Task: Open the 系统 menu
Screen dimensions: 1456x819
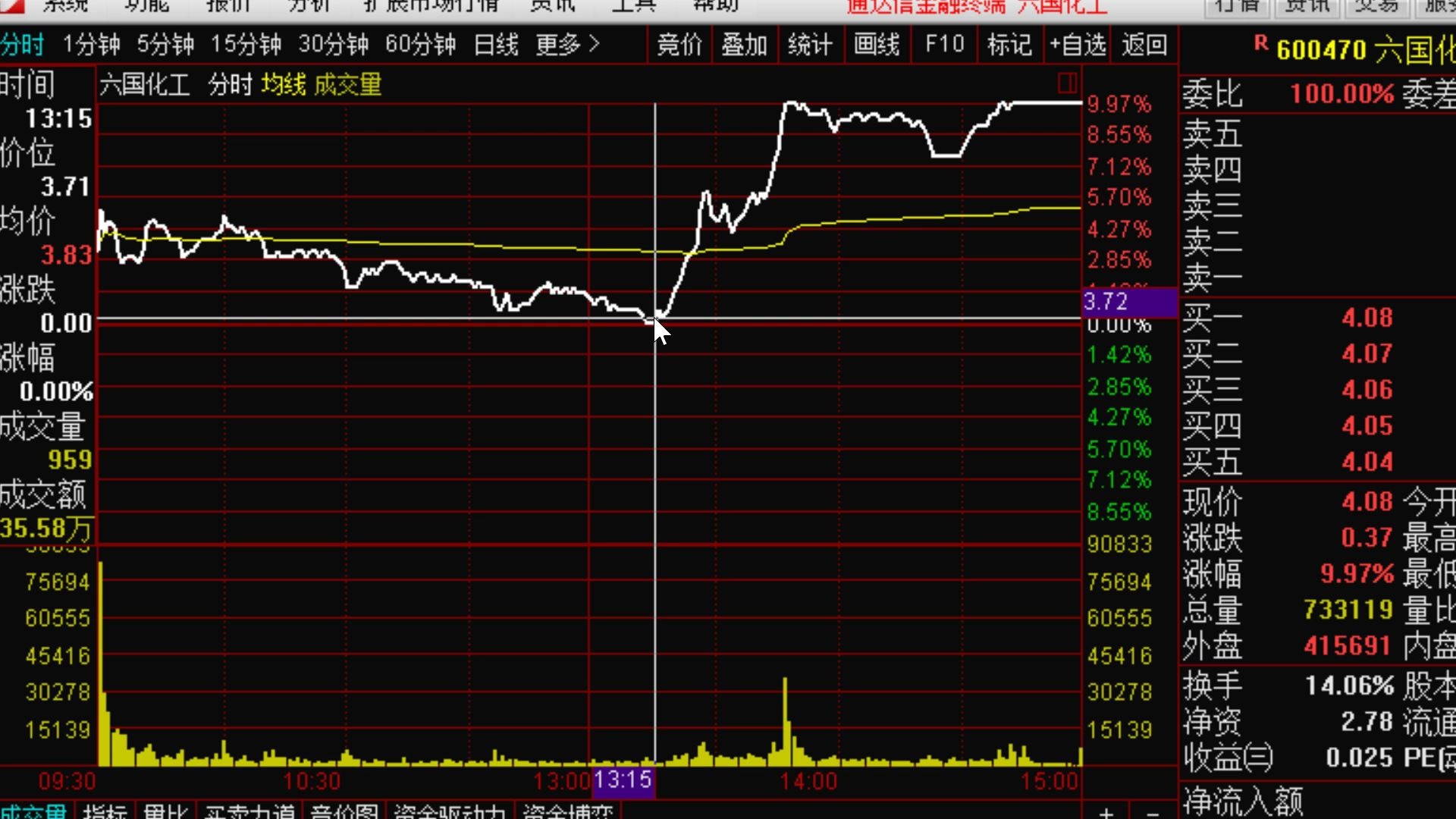Action: [65, 6]
